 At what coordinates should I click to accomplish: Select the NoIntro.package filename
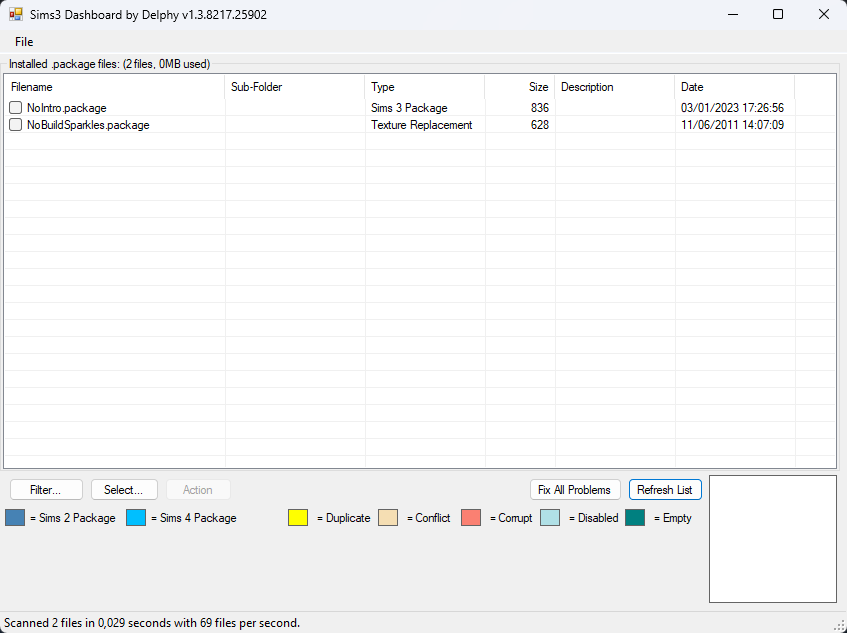click(x=66, y=108)
